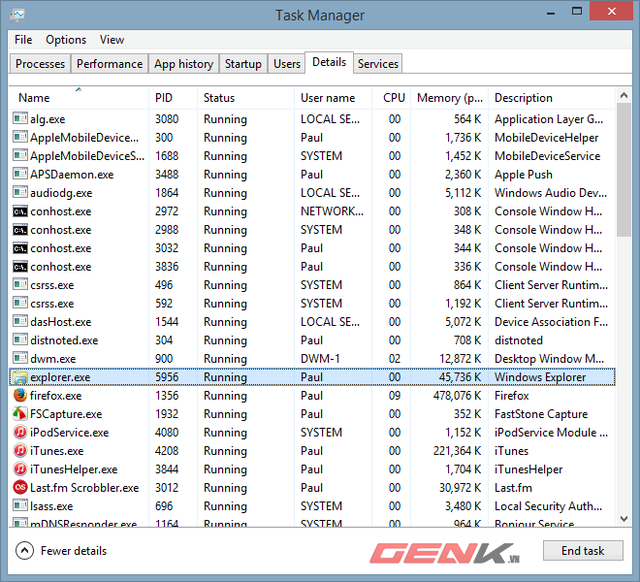Image resolution: width=640 pixels, height=582 pixels.
Task: Click the Local Security Auth... description
Action: pos(548,506)
